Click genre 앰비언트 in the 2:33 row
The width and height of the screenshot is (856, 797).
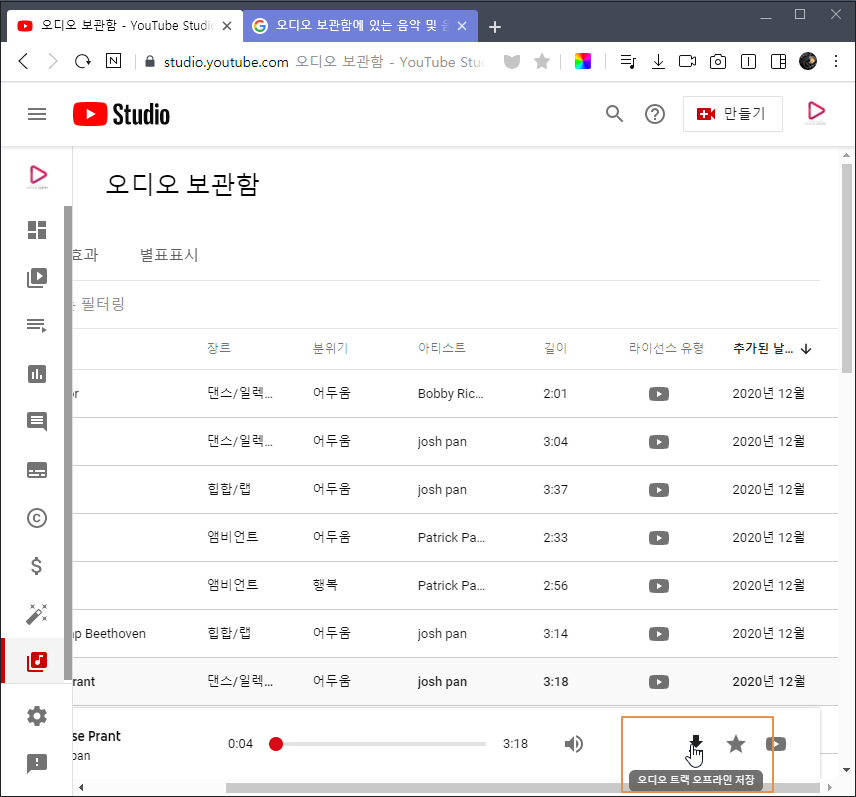point(233,537)
